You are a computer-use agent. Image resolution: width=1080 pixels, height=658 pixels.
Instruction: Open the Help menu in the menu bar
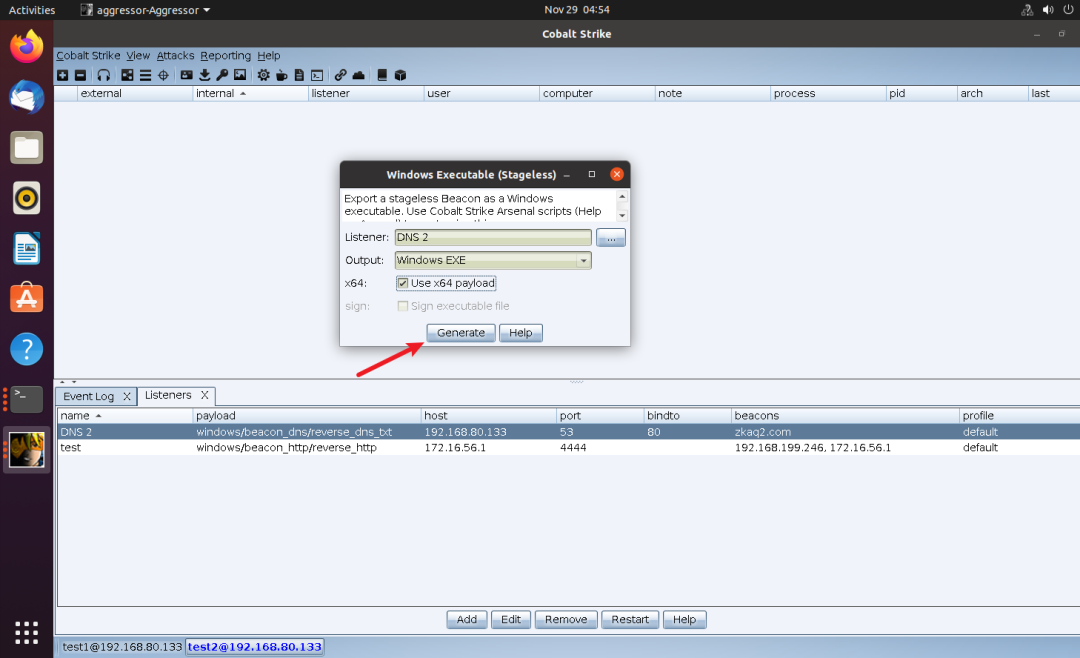click(x=269, y=56)
